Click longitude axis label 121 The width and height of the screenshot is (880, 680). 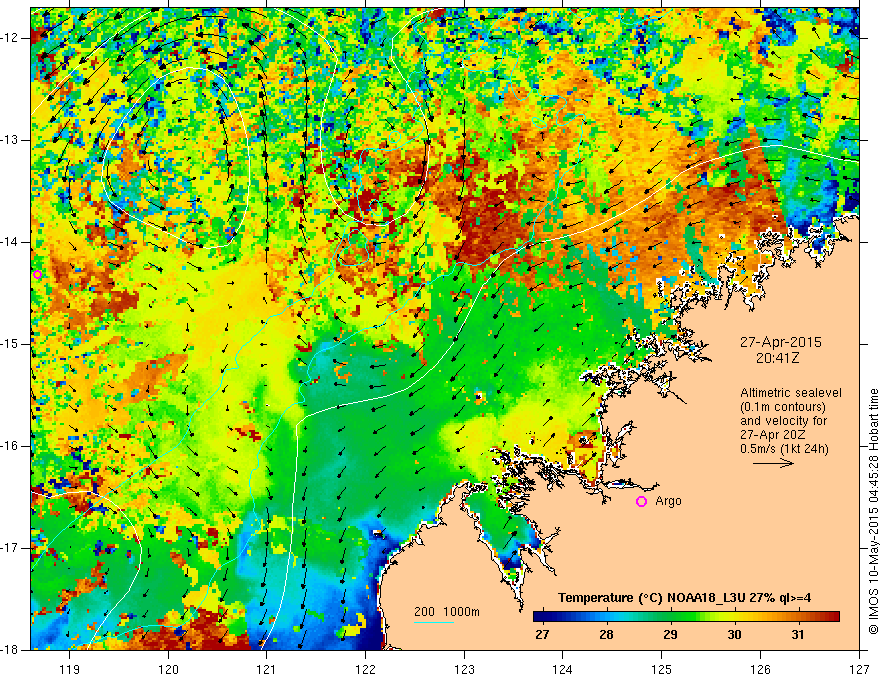[267, 669]
